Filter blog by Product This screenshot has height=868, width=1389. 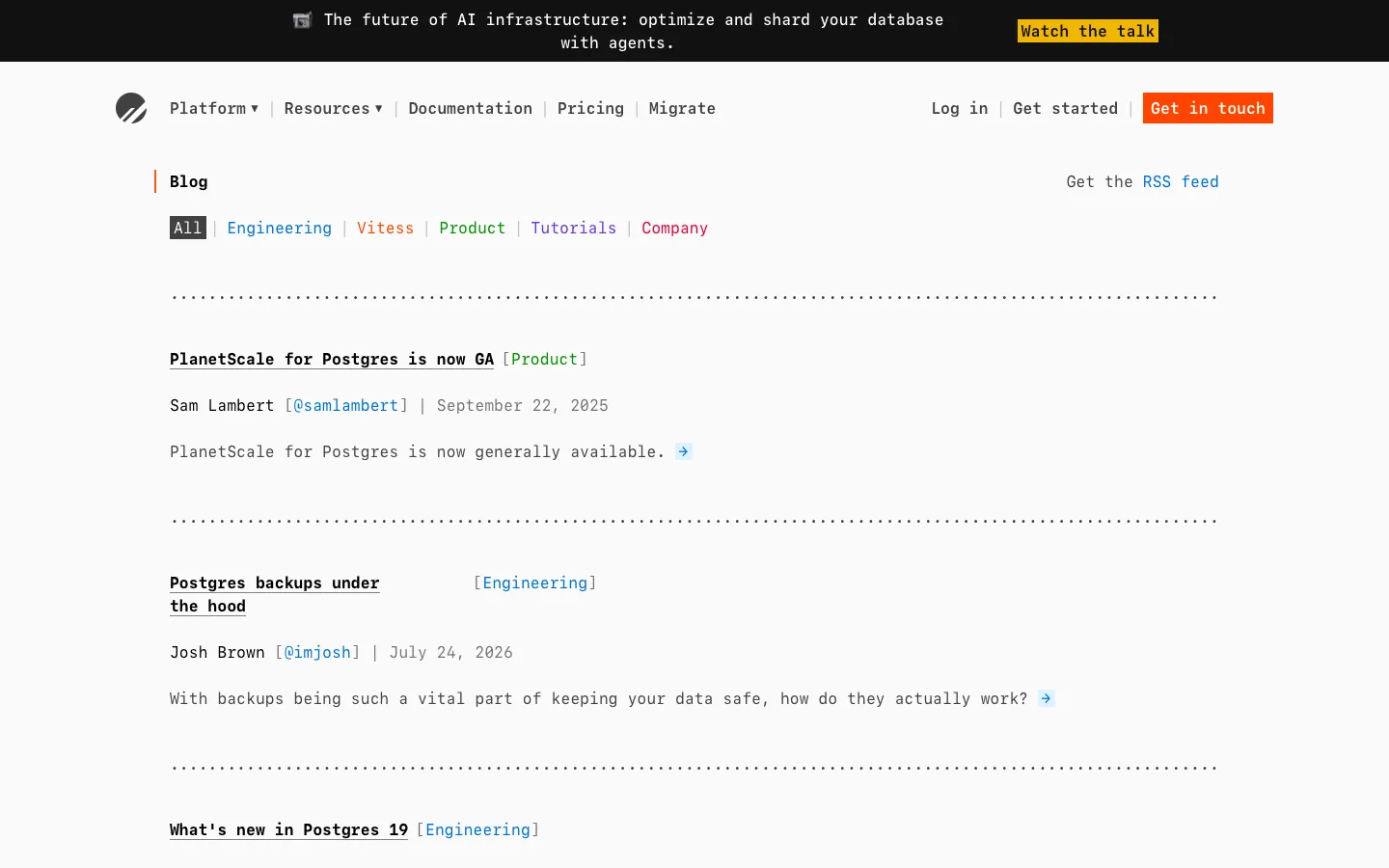click(x=473, y=228)
